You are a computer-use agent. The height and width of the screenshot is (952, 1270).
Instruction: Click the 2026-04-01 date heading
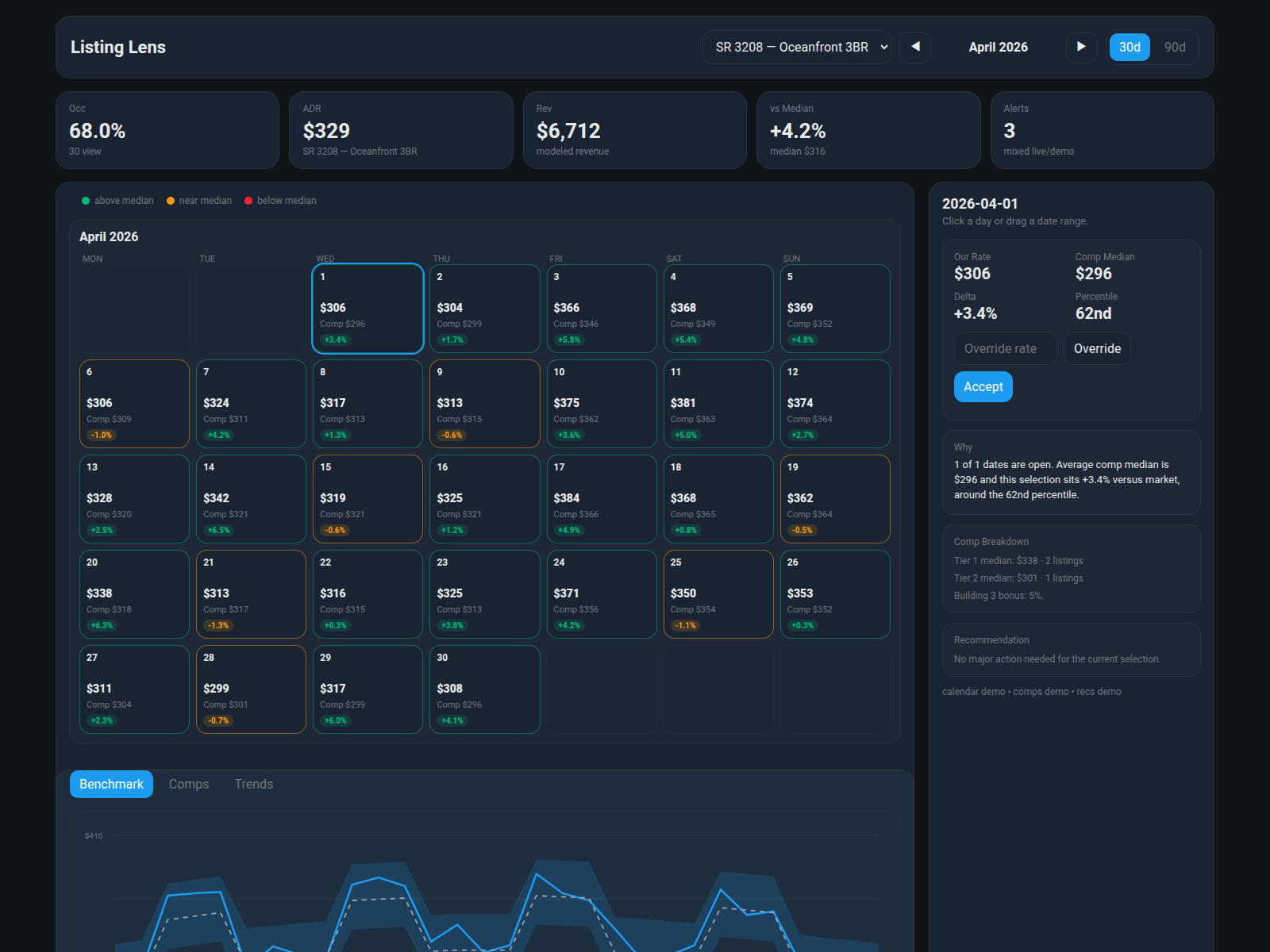click(x=979, y=204)
